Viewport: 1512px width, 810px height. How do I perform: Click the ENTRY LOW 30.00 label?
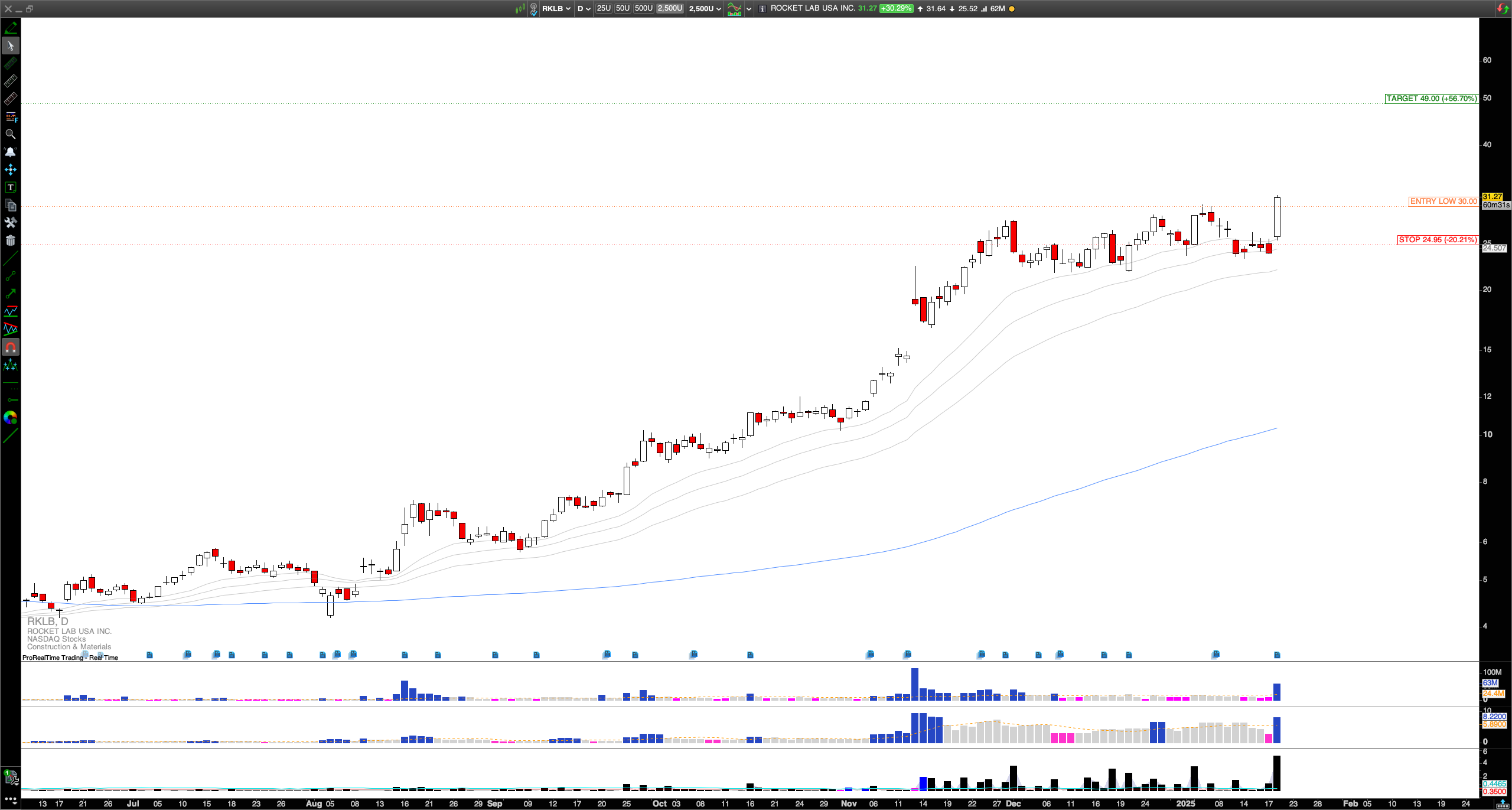coord(1443,201)
